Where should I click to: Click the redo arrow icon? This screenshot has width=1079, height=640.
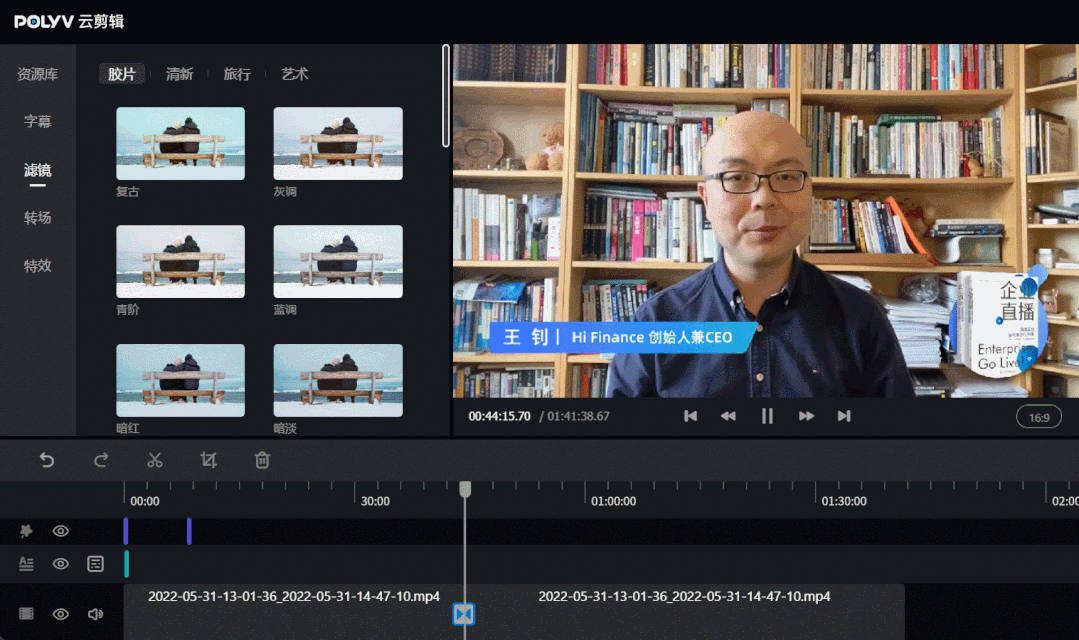point(101,460)
